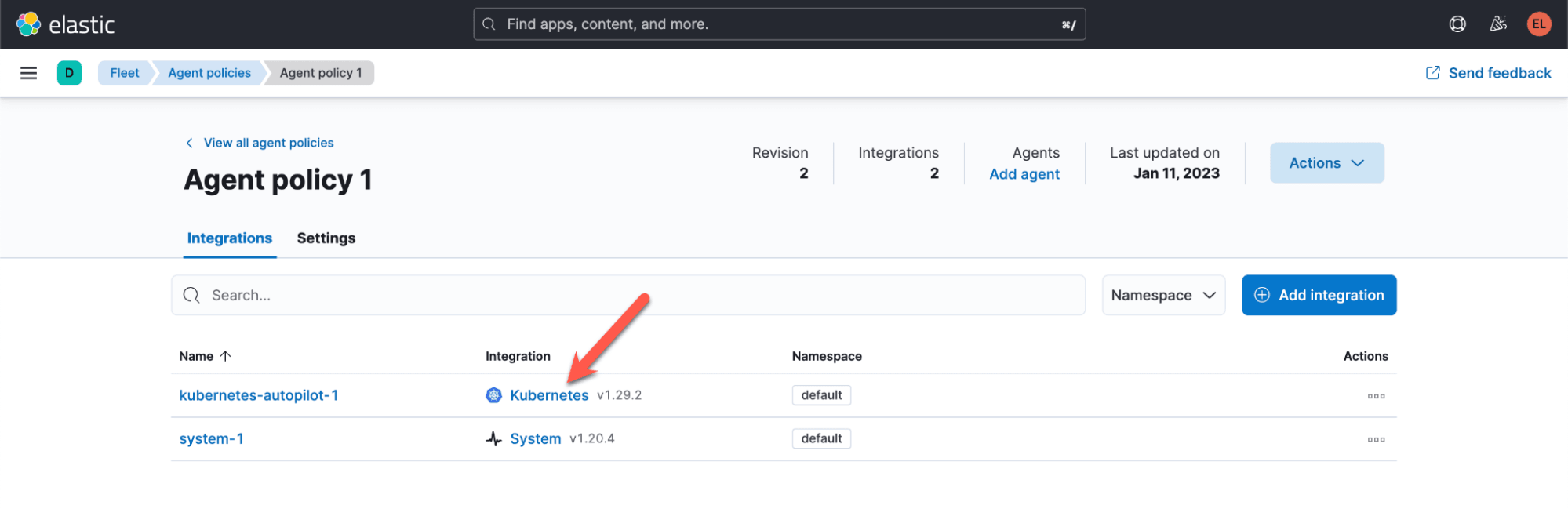Expand the Actions dropdown button
Image resolution: width=1568 pixels, height=509 pixels.
point(1326,163)
